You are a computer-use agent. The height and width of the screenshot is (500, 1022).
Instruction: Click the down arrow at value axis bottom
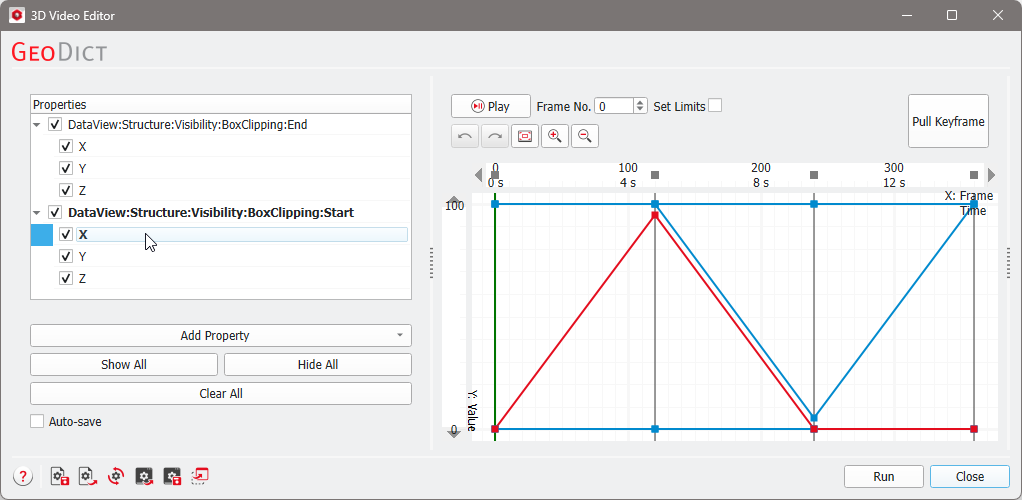[454, 434]
